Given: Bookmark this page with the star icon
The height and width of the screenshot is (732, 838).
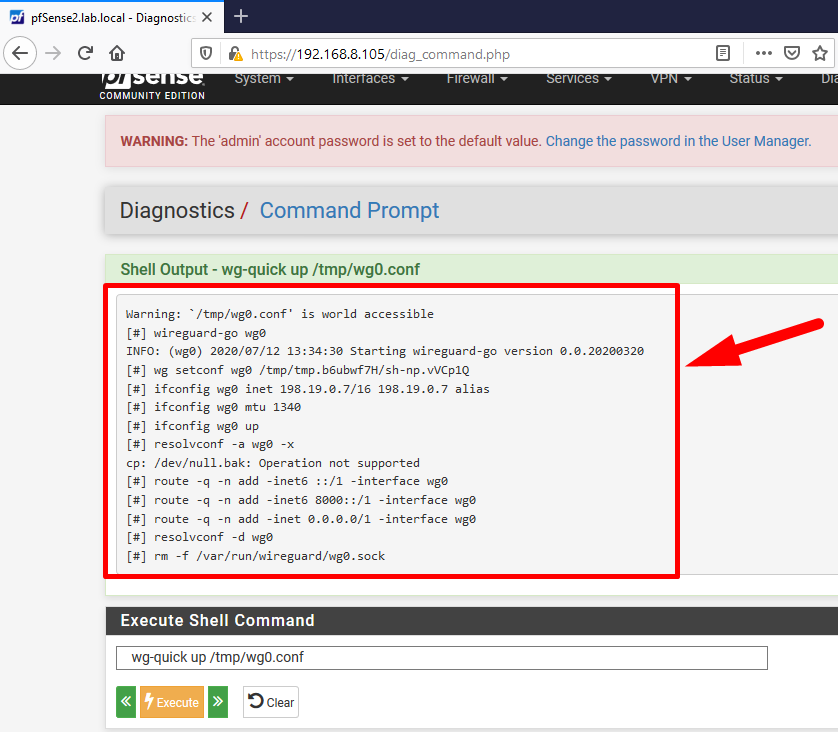Looking at the screenshot, I should coord(820,53).
